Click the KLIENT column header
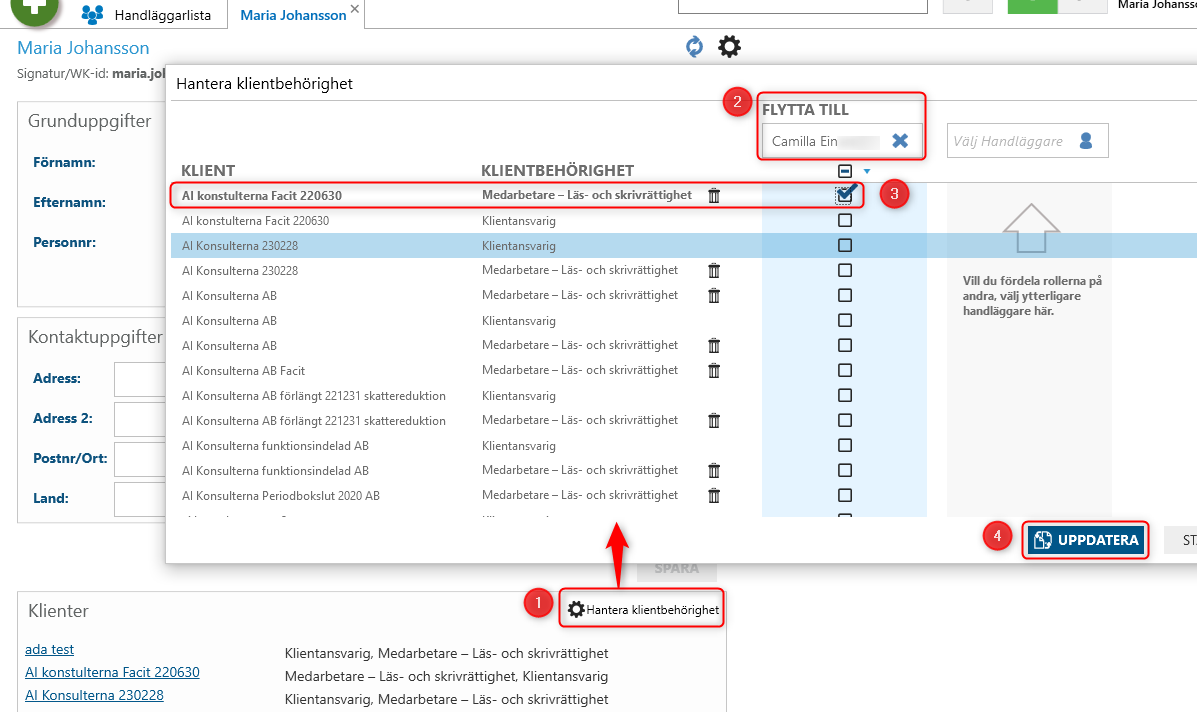This screenshot has height=712, width=1197. pos(208,170)
